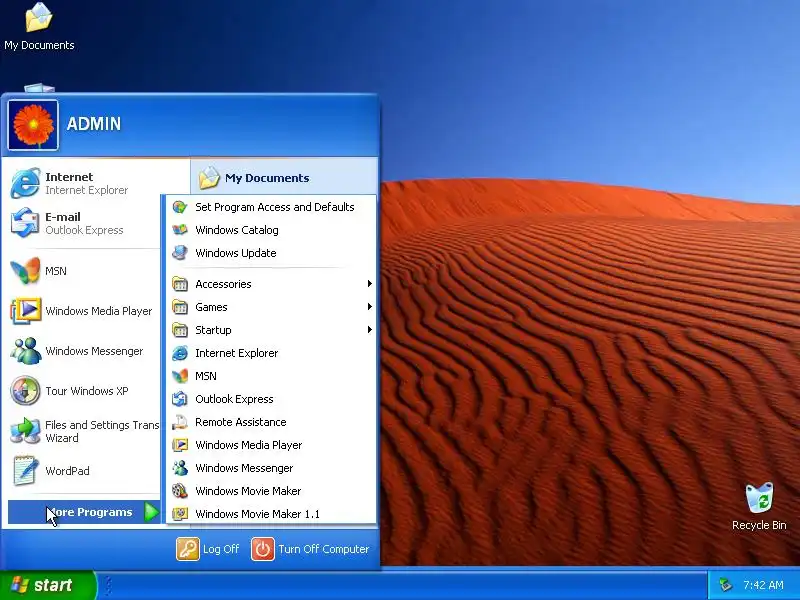Open the Internet Explorer pinned icon
Screen dimensions: 800x600
coord(25,183)
